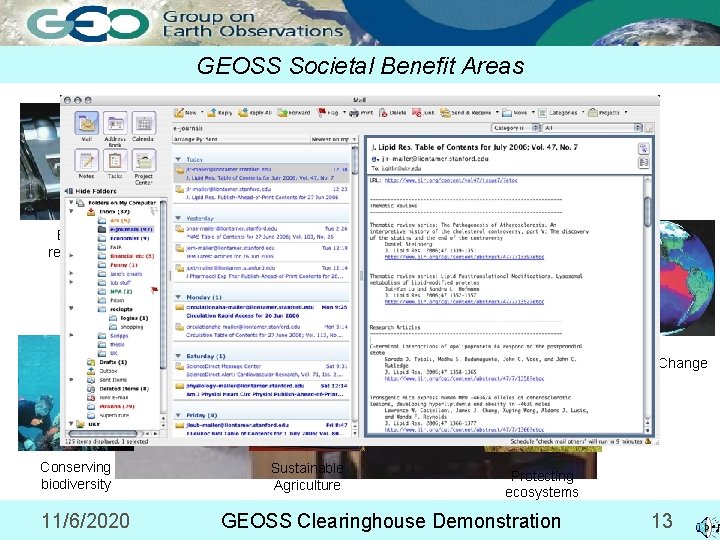The height and width of the screenshot is (540, 720).
Task: Change the Newest on top sort order
Action: [333, 139]
